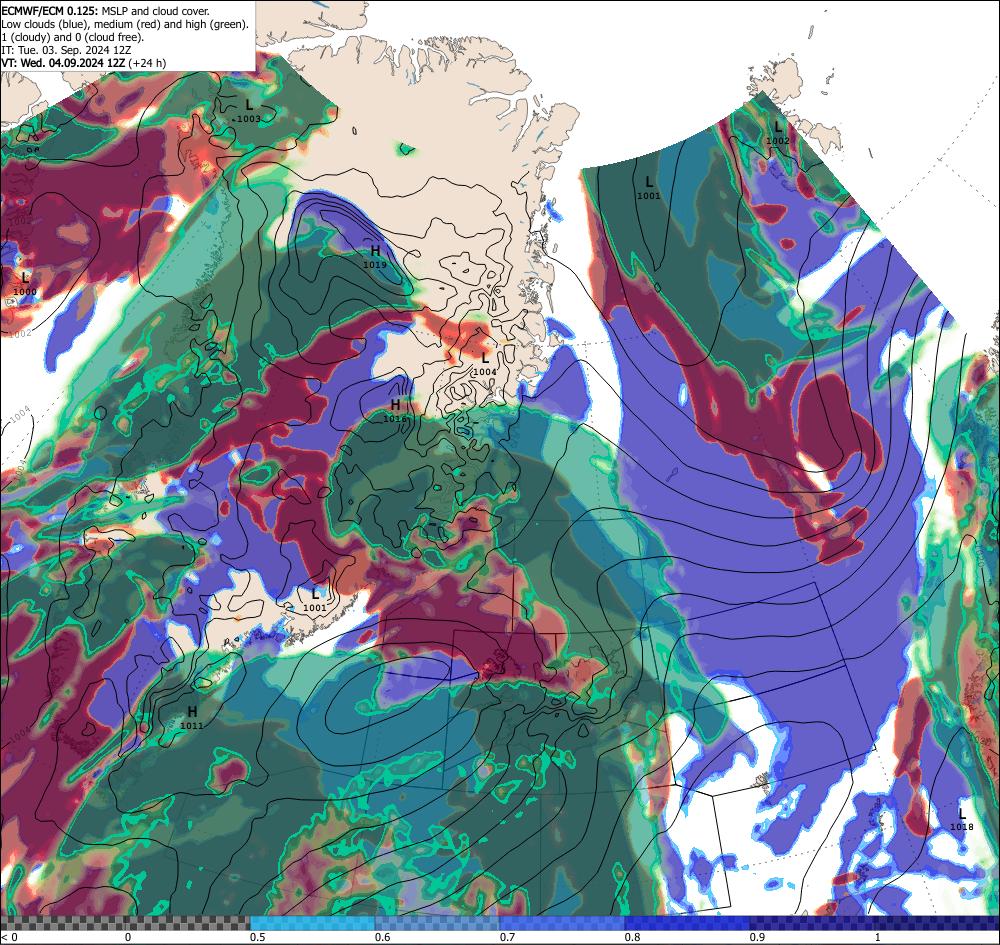This screenshot has height=945, width=1000.
Task: Pick the 0.8–0.9 legend color swatch
Action: tap(688, 923)
